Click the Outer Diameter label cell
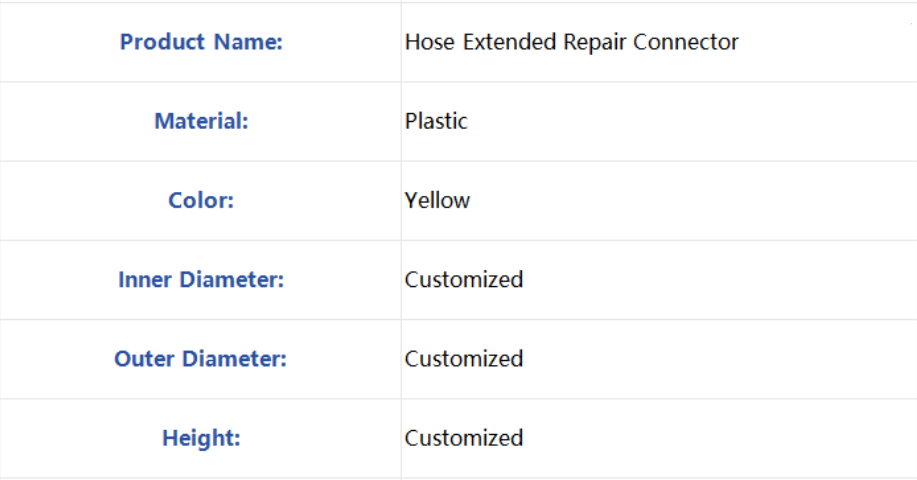This screenshot has width=917, height=480. coord(201,359)
